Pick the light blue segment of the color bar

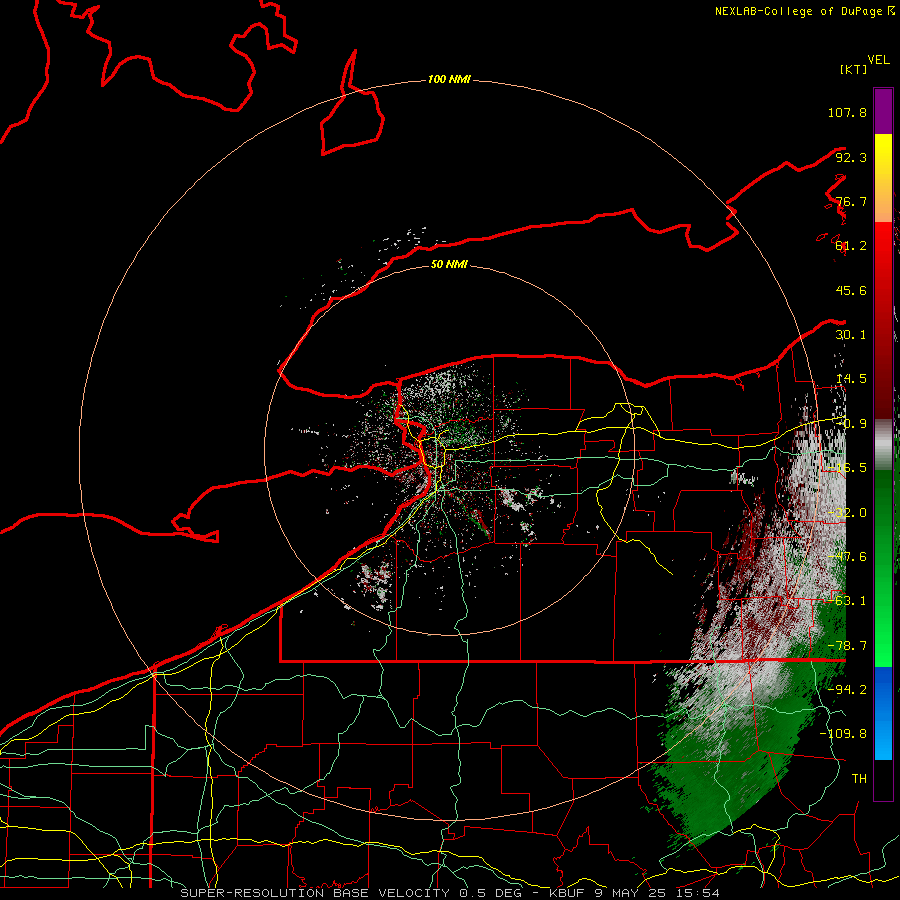[x=883, y=738]
